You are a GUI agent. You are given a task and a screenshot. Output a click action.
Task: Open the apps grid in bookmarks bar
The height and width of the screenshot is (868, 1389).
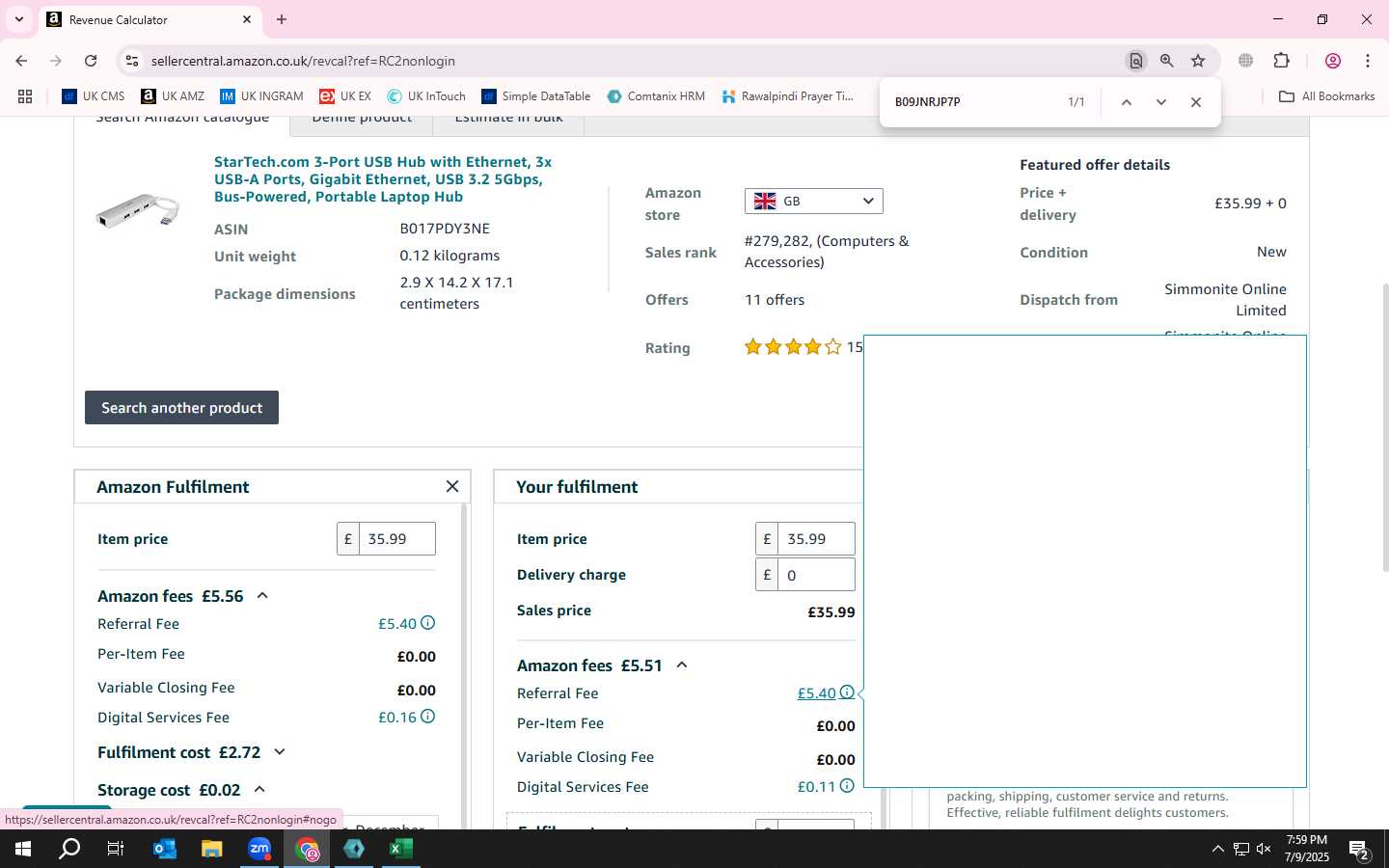(25, 96)
